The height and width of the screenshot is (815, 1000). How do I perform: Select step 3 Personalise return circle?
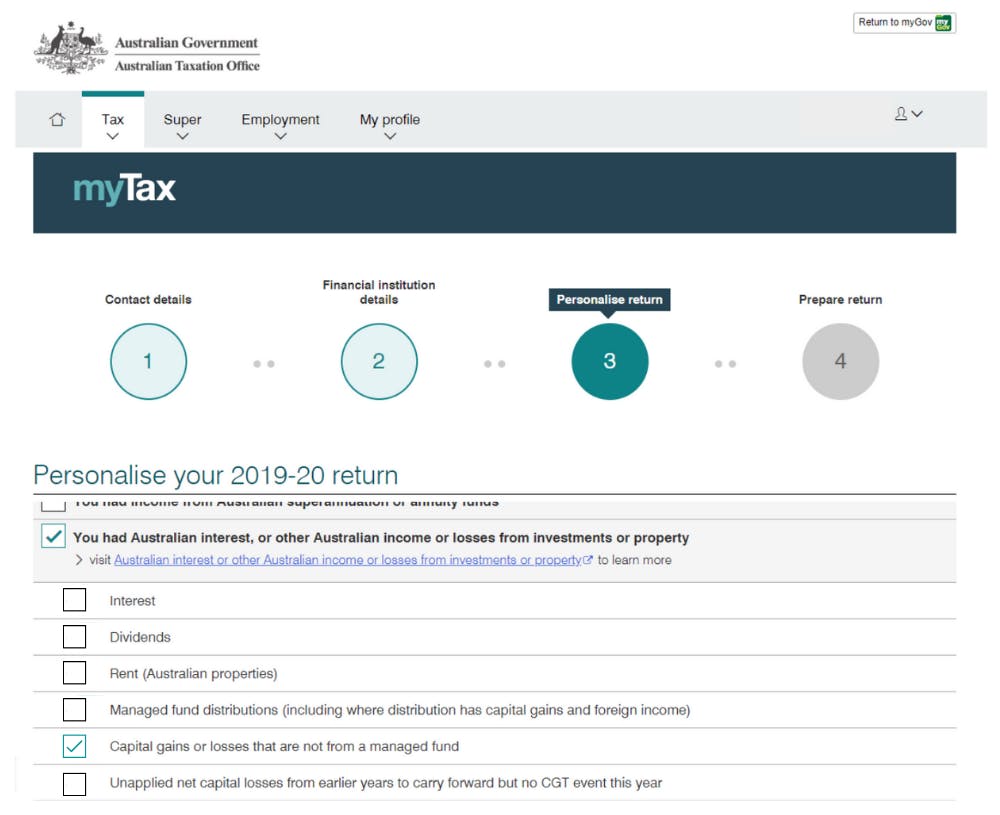pyautogui.click(x=610, y=362)
